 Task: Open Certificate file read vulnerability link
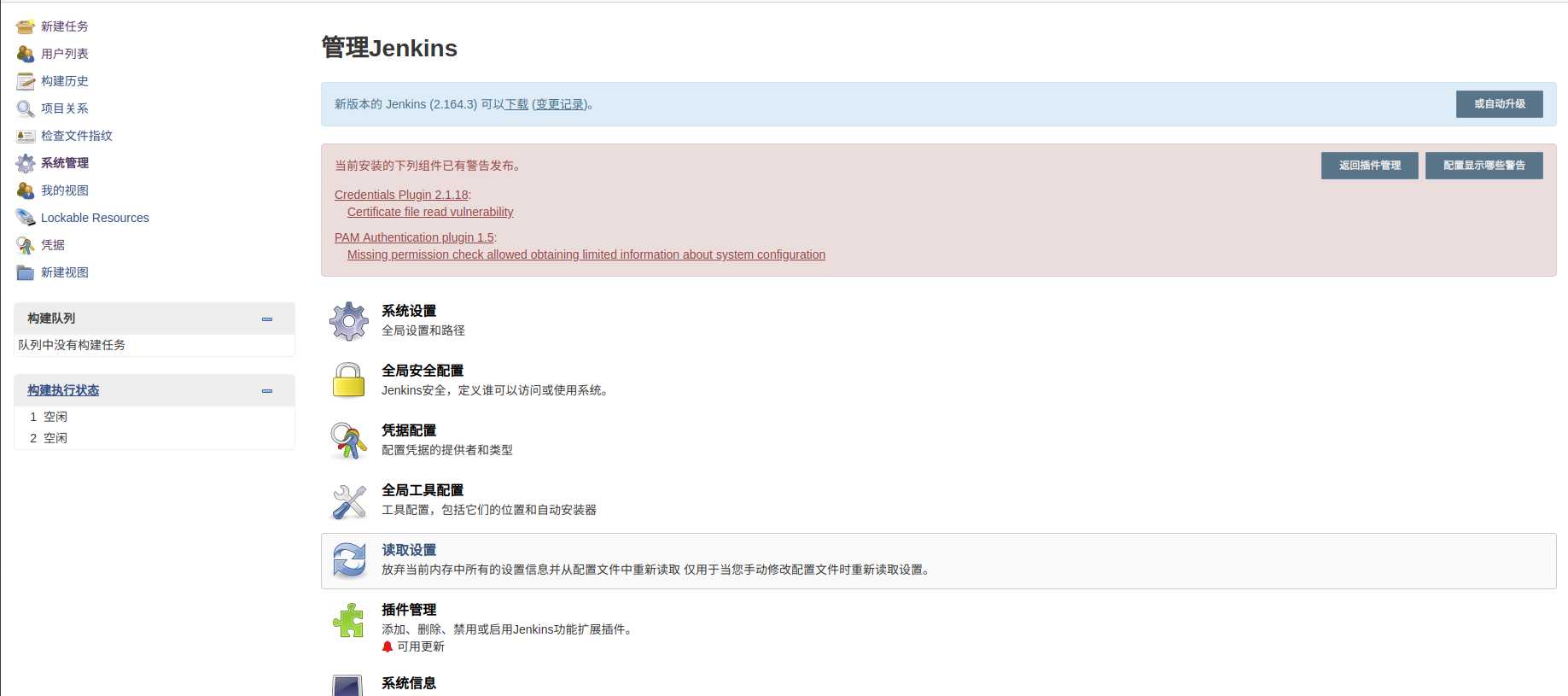pyautogui.click(x=430, y=212)
